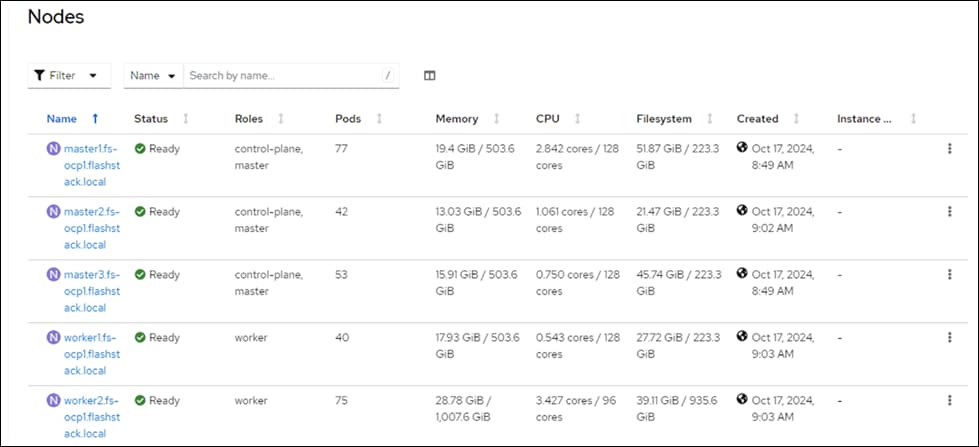979x447 pixels.
Task: Select CPU value 2.842 cores / 128 cores
Action: pos(578,157)
